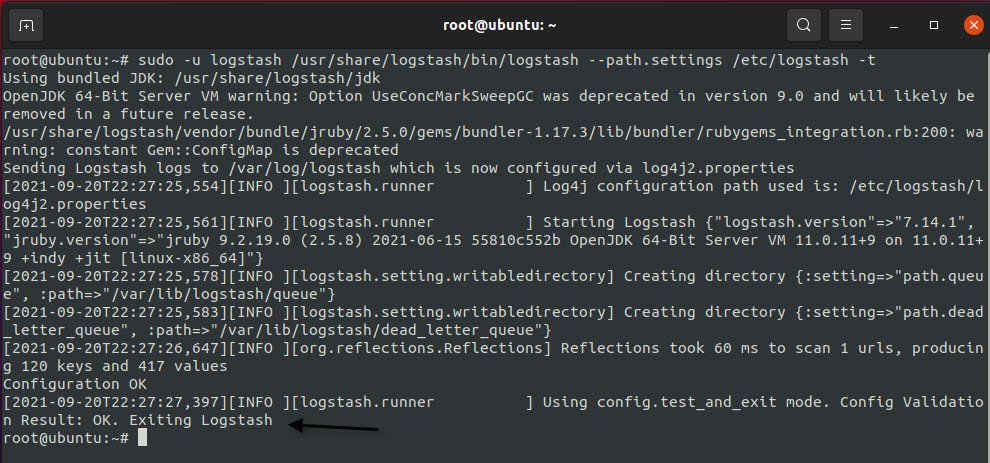Open the terminal search tool
Viewport: 990px width, 463px height.
(x=803, y=25)
